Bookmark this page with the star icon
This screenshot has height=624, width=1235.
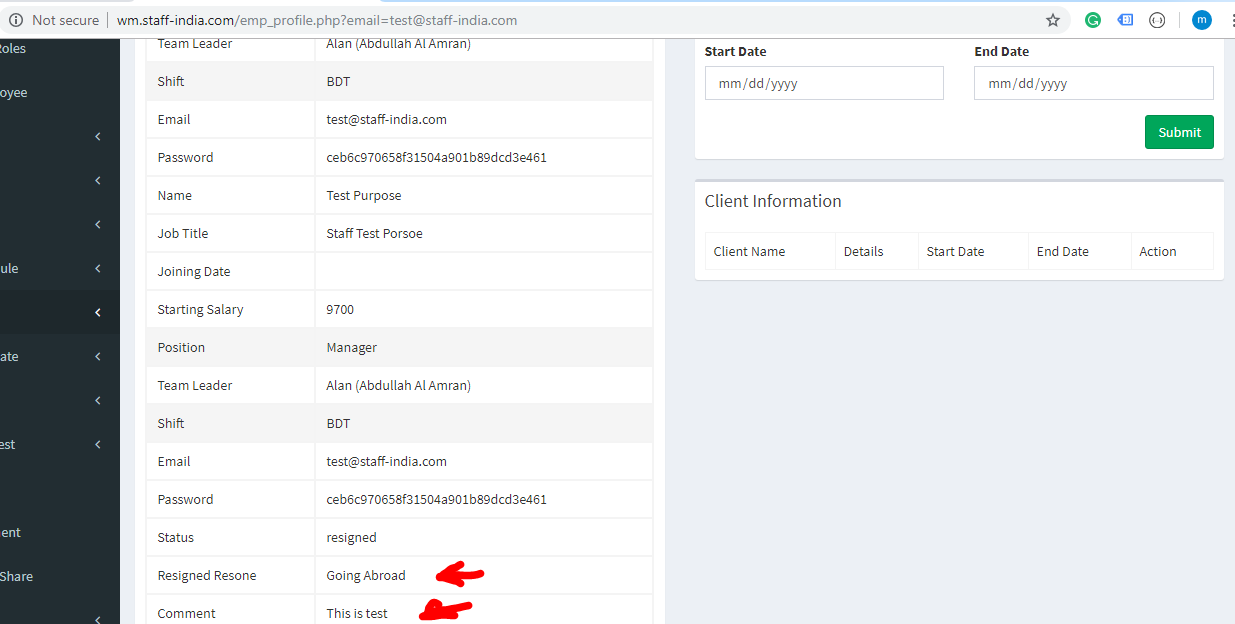[x=1052, y=20]
